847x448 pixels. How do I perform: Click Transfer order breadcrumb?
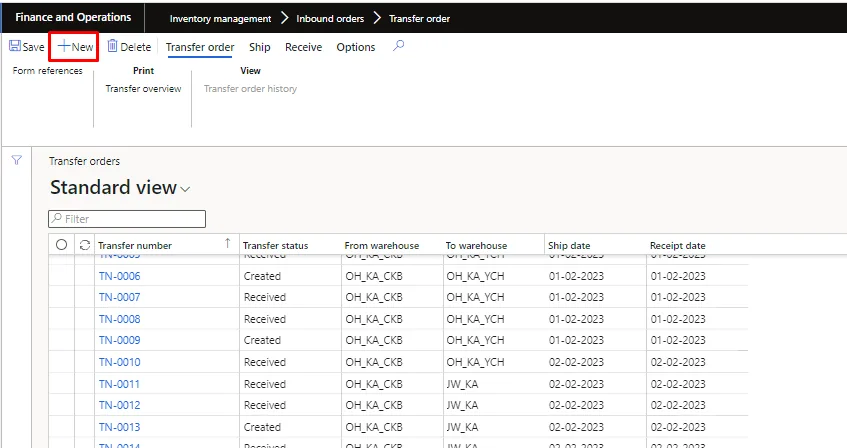(x=419, y=18)
